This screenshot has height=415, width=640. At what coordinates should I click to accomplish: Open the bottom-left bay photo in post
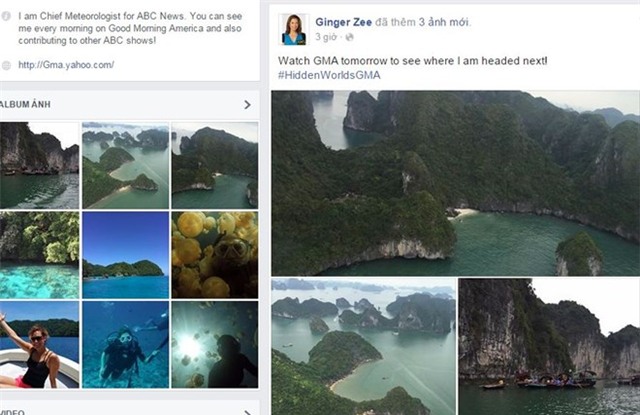363,346
